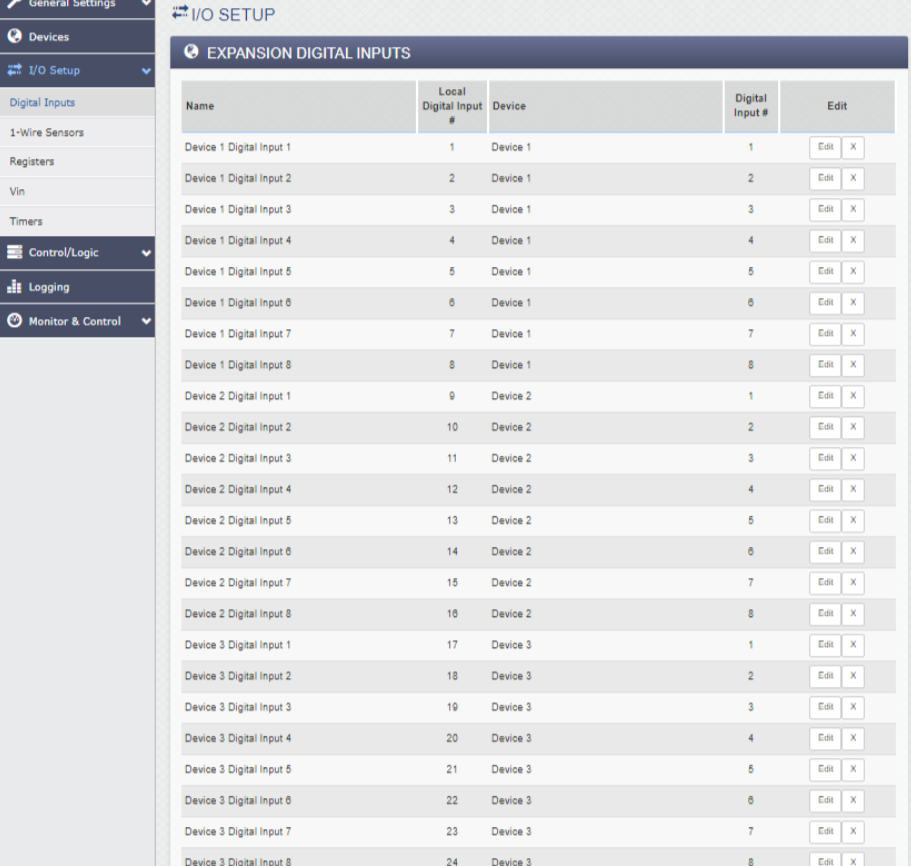Click the Devices globe icon in sidebar

[14, 37]
